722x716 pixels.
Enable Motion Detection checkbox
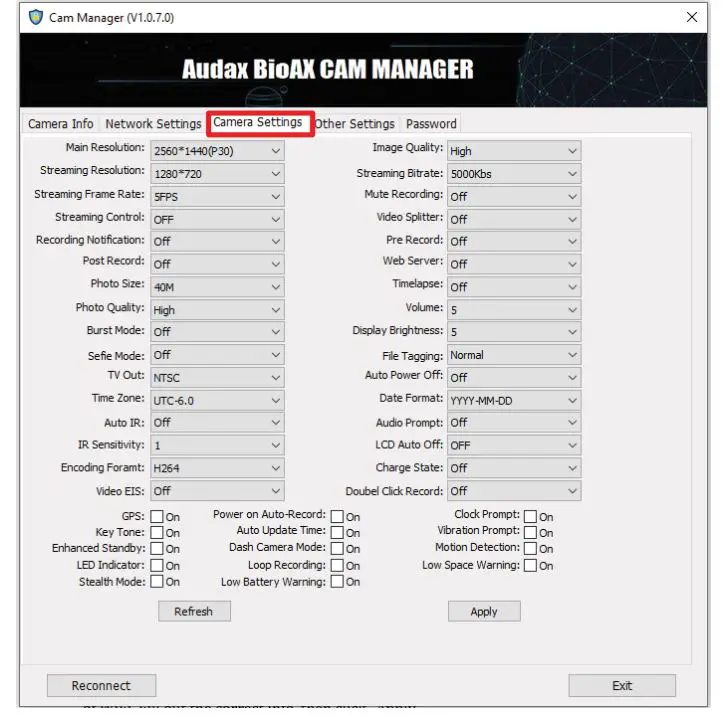click(530, 548)
